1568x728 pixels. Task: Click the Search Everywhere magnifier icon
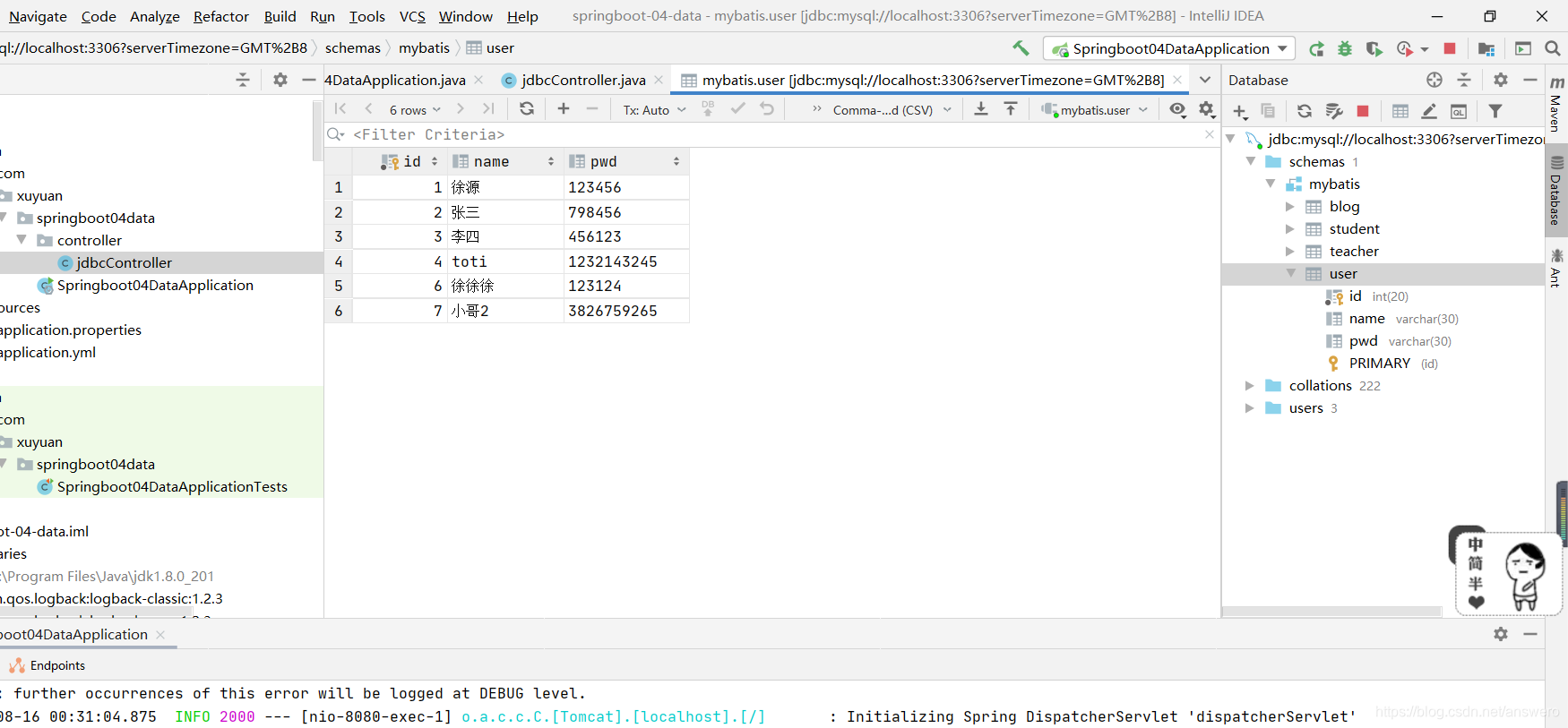[1553, 48]
